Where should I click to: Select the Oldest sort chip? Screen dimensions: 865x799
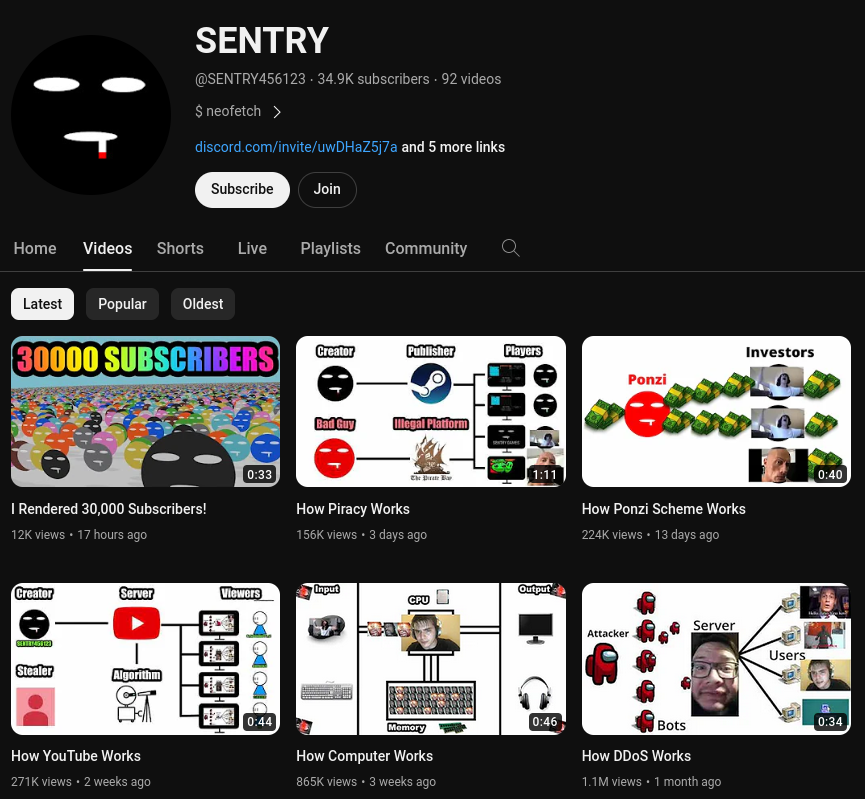pos(203,304)
